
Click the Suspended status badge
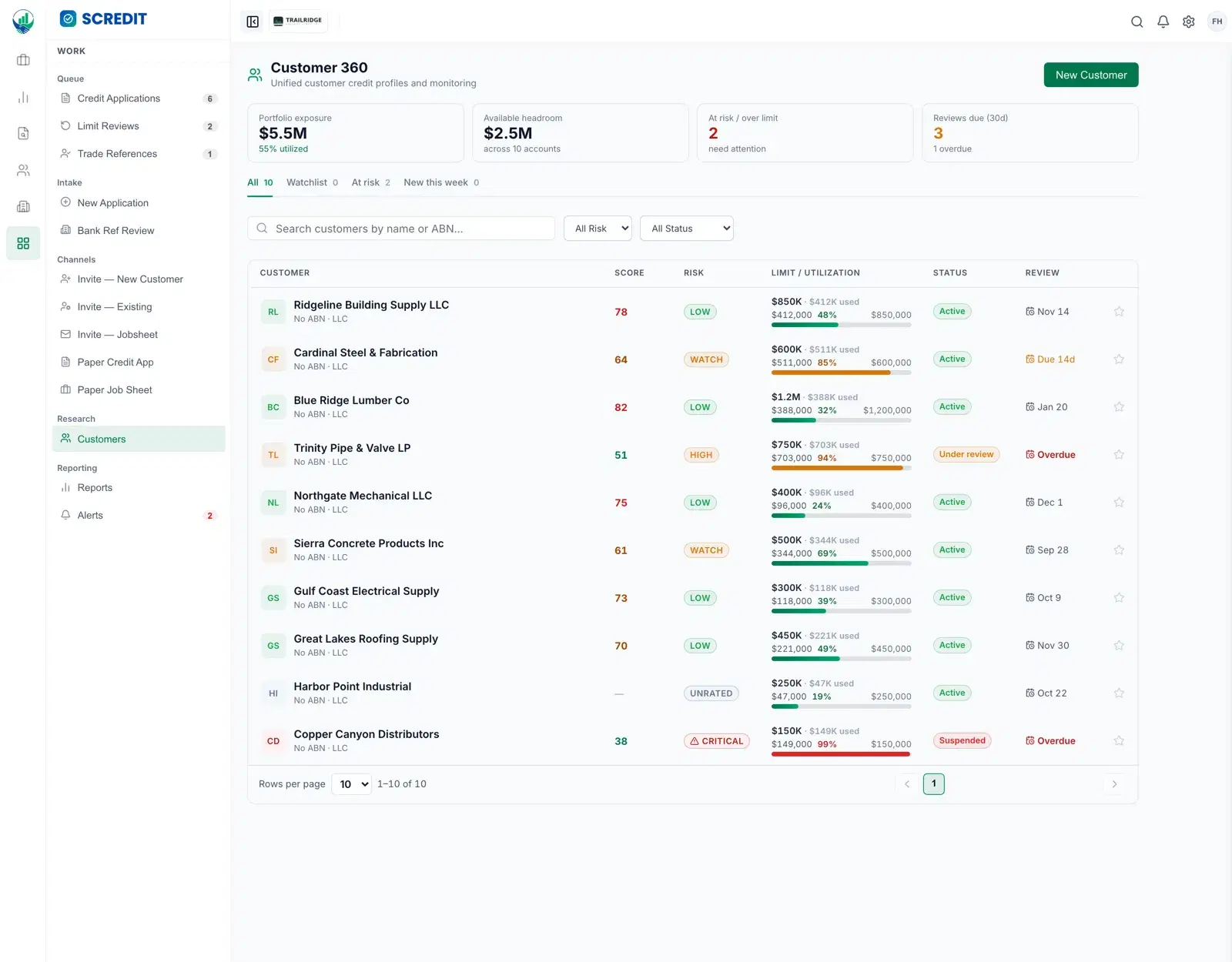coord(962,741)
